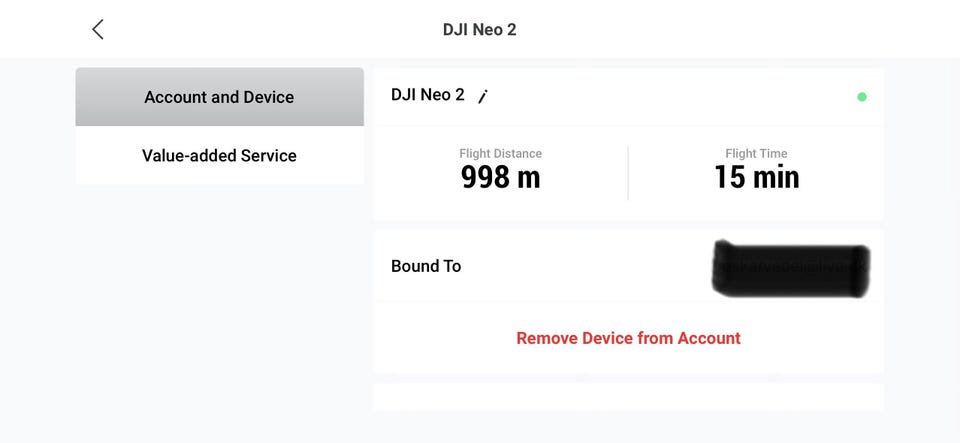Viewport: 960px width, 443px height.
Task: Click the Flight Time label
Action: click(756, 153)
